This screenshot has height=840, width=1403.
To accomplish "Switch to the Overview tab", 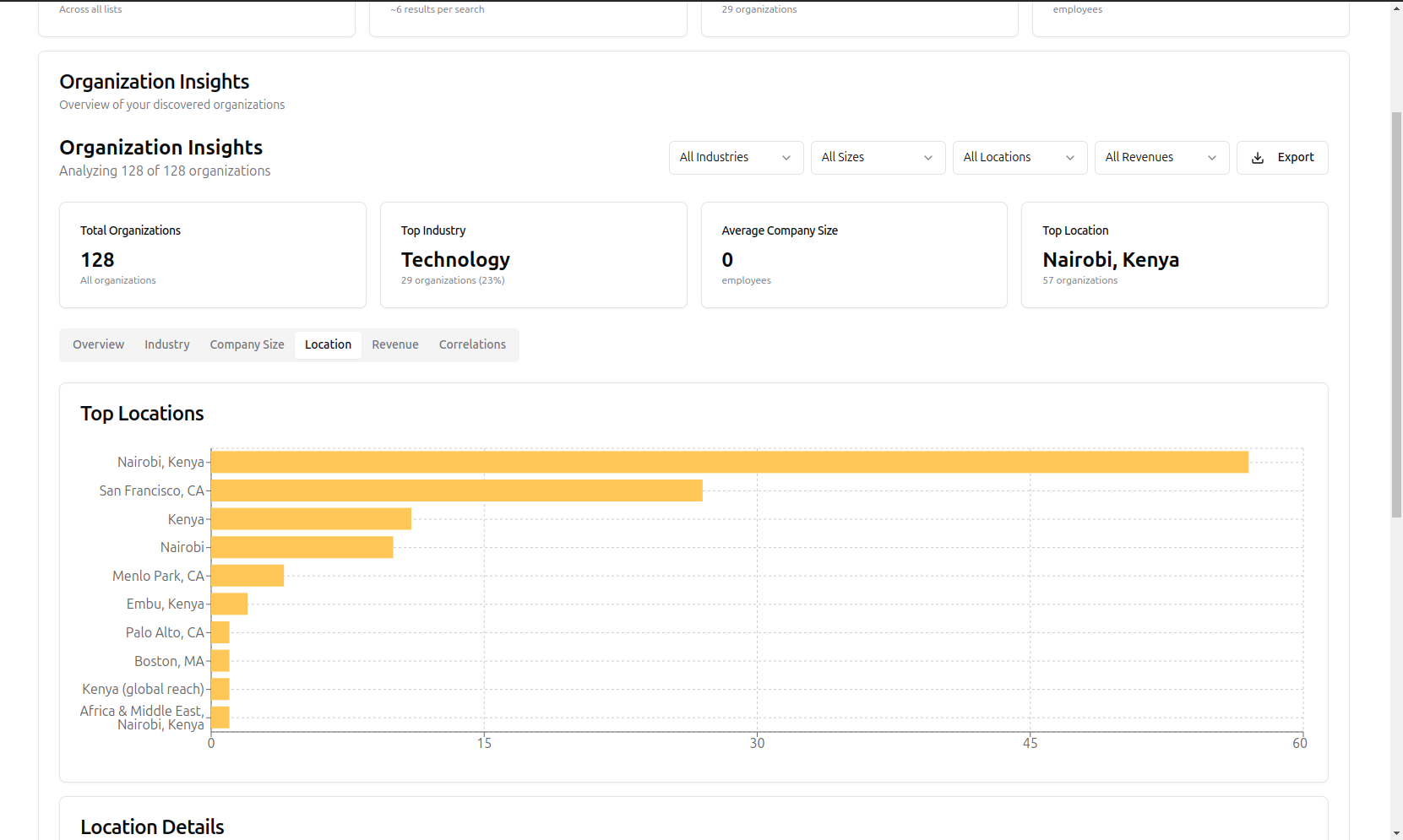I will [x=98, y=344].
